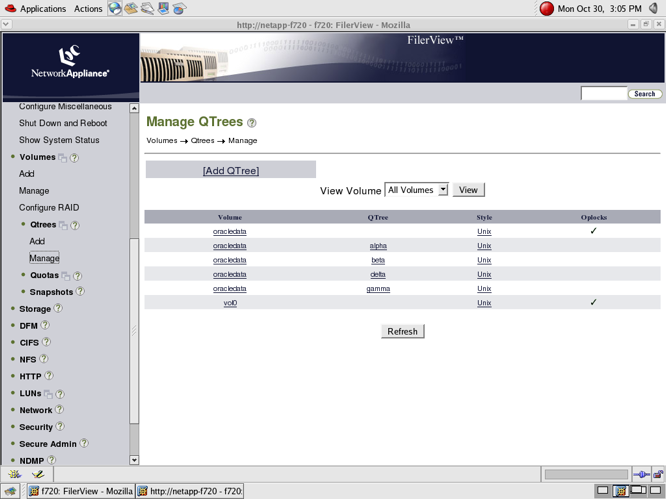Select Configure RAID in sidebar

pos(49,208)
